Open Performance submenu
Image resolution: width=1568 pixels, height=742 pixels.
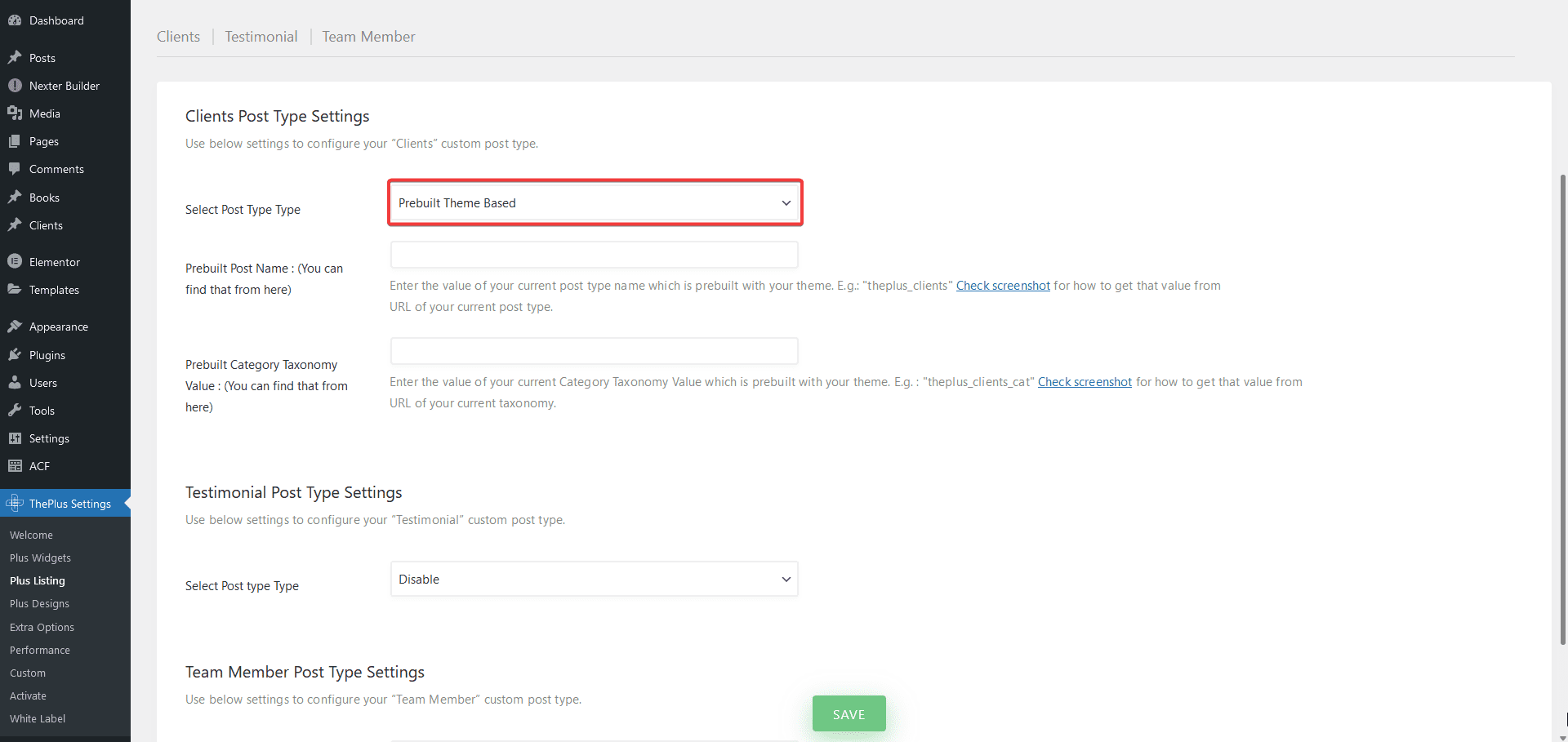tap(40, 651)
